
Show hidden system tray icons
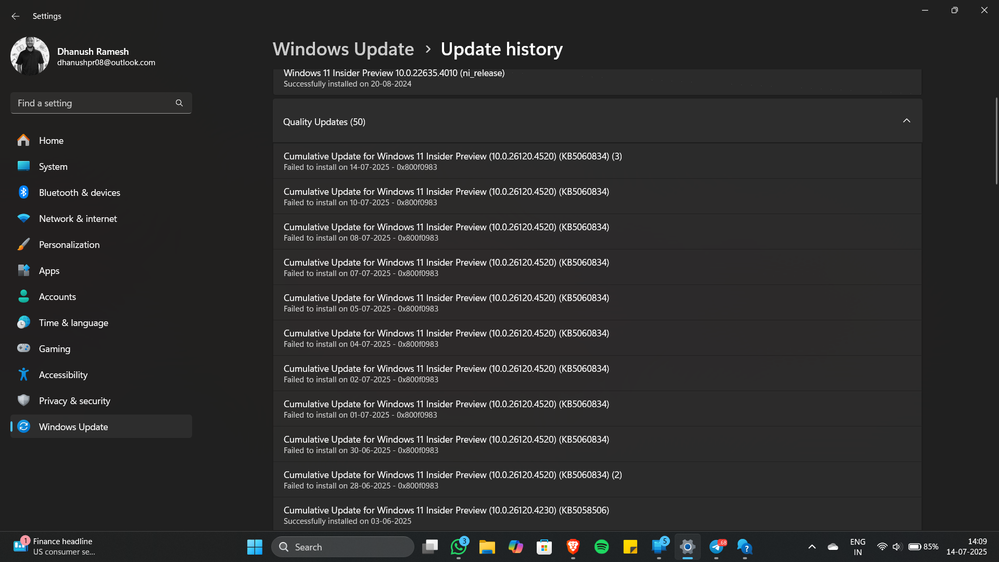812,547
